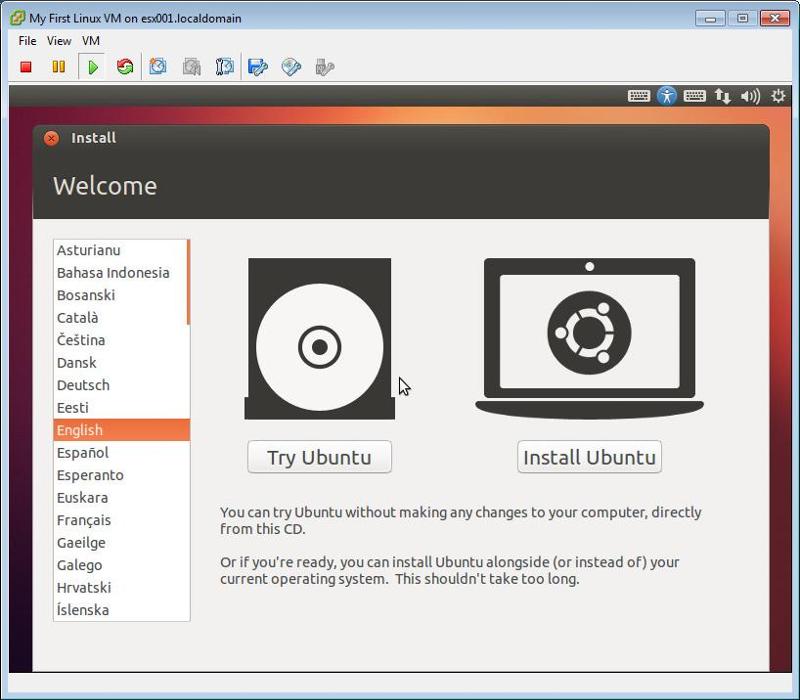800x700 pixels.
Task: Open the first keyboard indicator in Ubuntu panel
Action: click(638, 96)
